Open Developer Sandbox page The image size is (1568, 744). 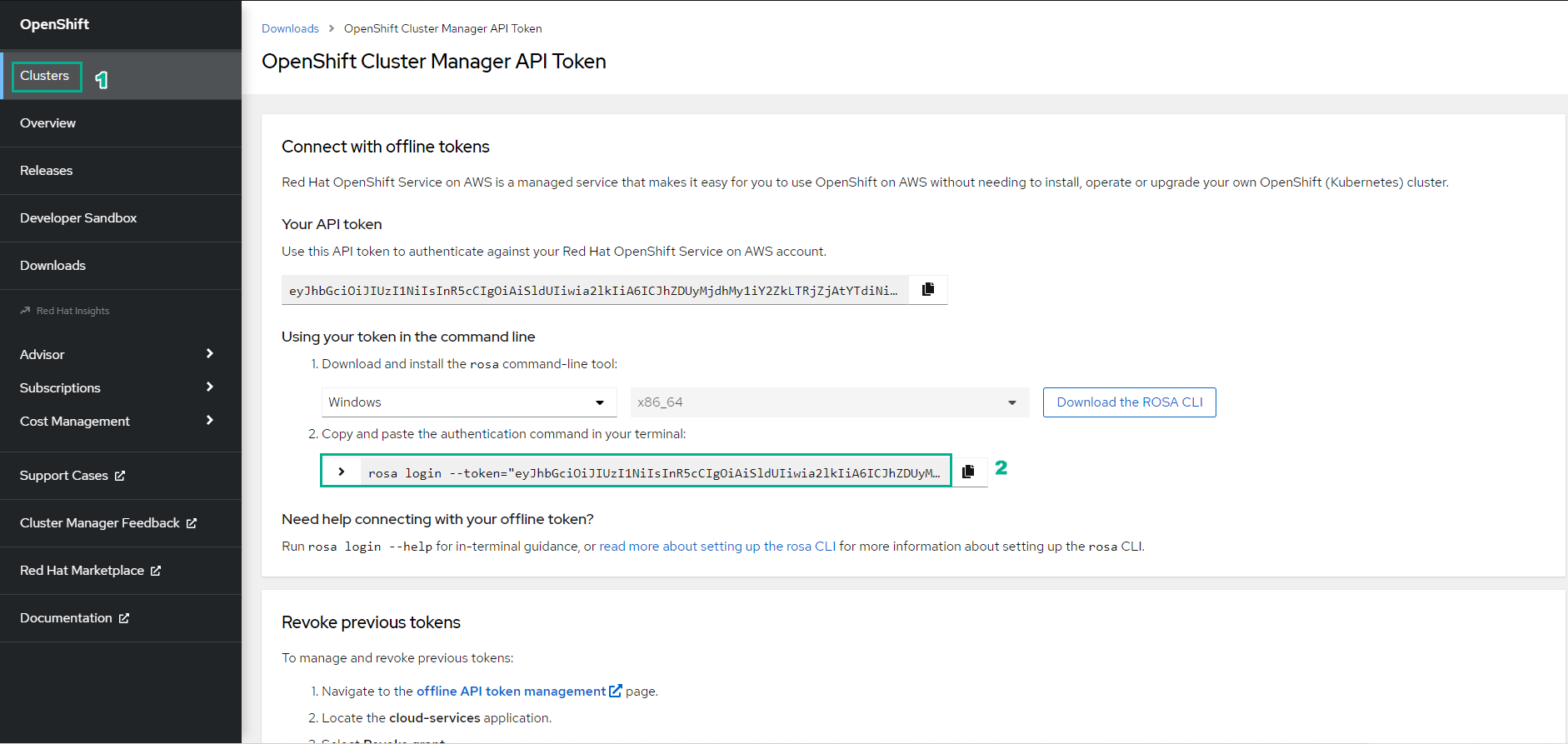[78, 218]
